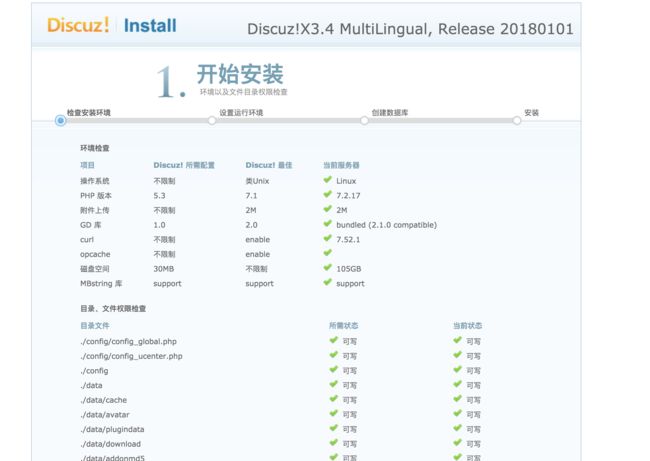Click the 目录、文件权限检查 section title

[x=113, y=308]
